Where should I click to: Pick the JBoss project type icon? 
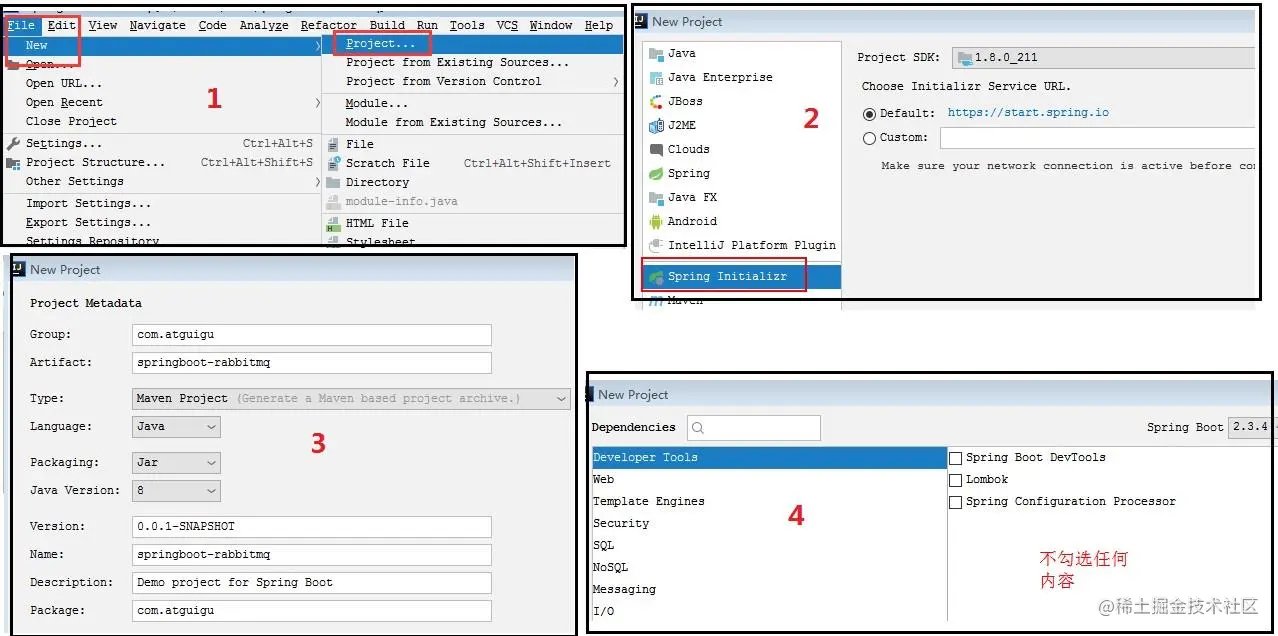pyautogui.click(x=656, y=101)
